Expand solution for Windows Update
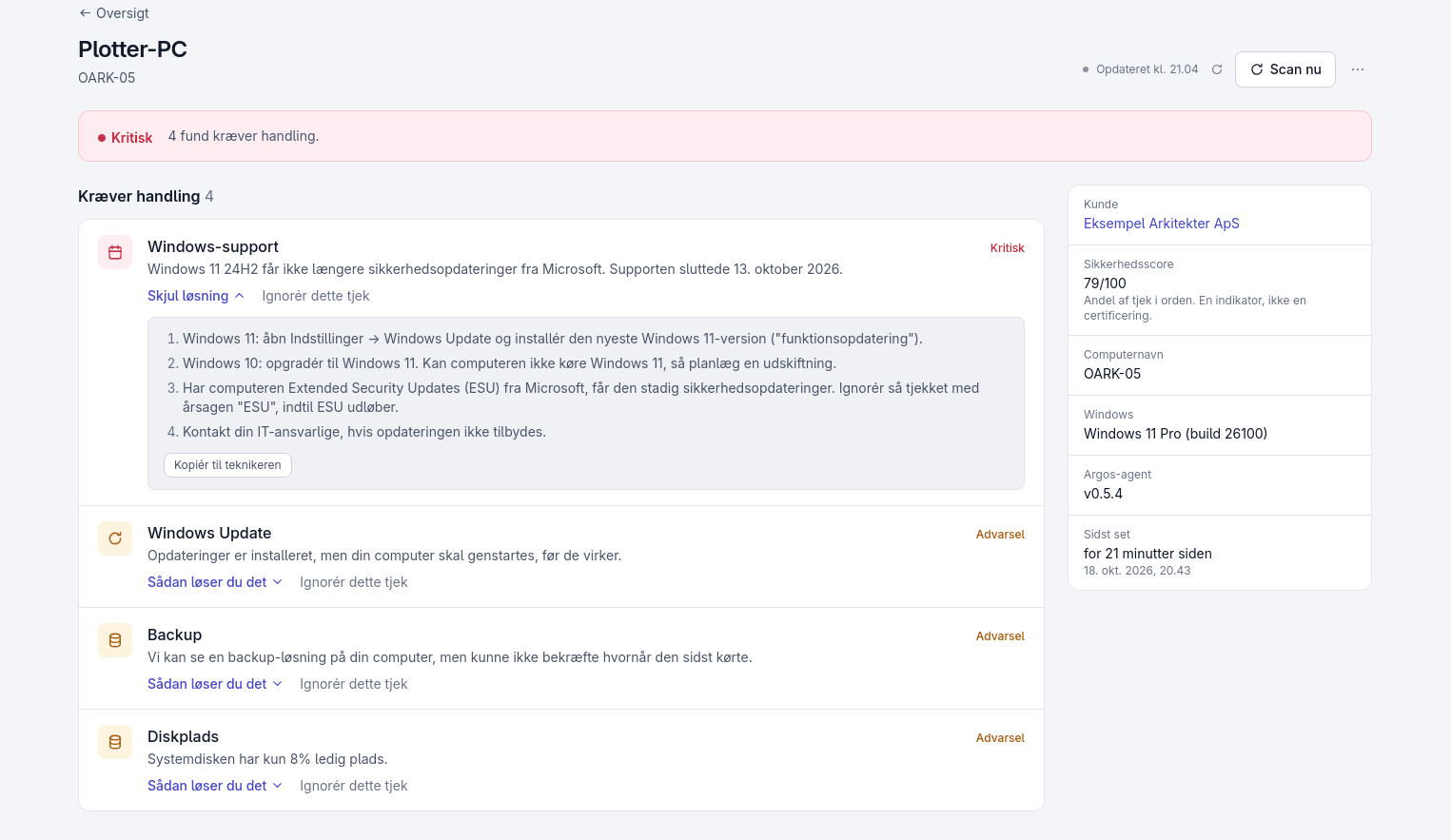The image size is (1451, 840). (x=215, y=582)
